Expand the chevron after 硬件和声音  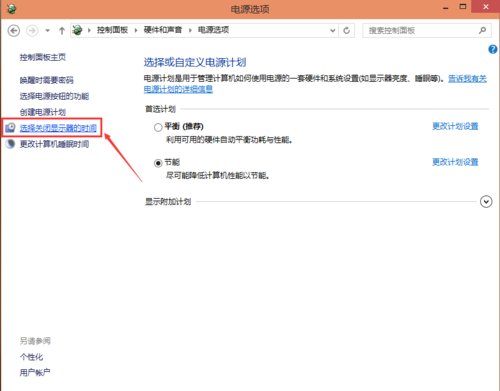point(190,30)
